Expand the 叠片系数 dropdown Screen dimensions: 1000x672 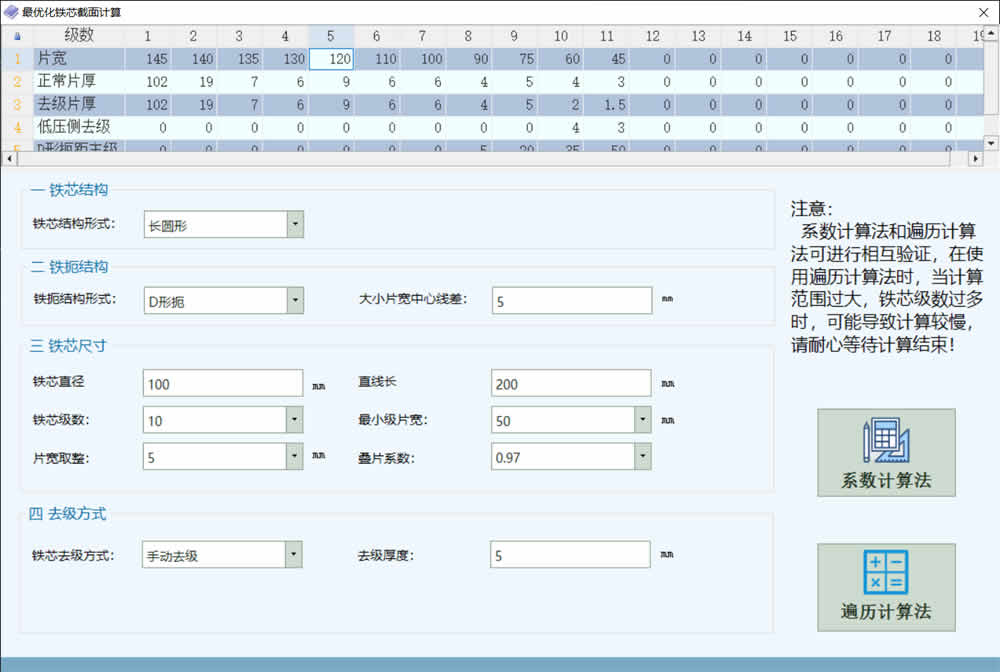(x=643, y=457)
